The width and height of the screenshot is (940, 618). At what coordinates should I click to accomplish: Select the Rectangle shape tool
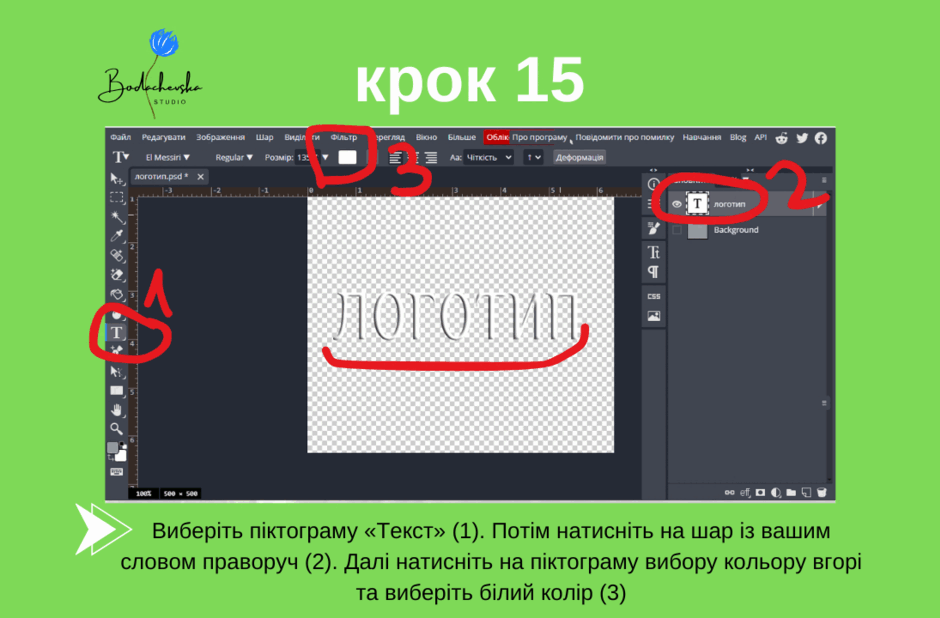click(116, 391)
